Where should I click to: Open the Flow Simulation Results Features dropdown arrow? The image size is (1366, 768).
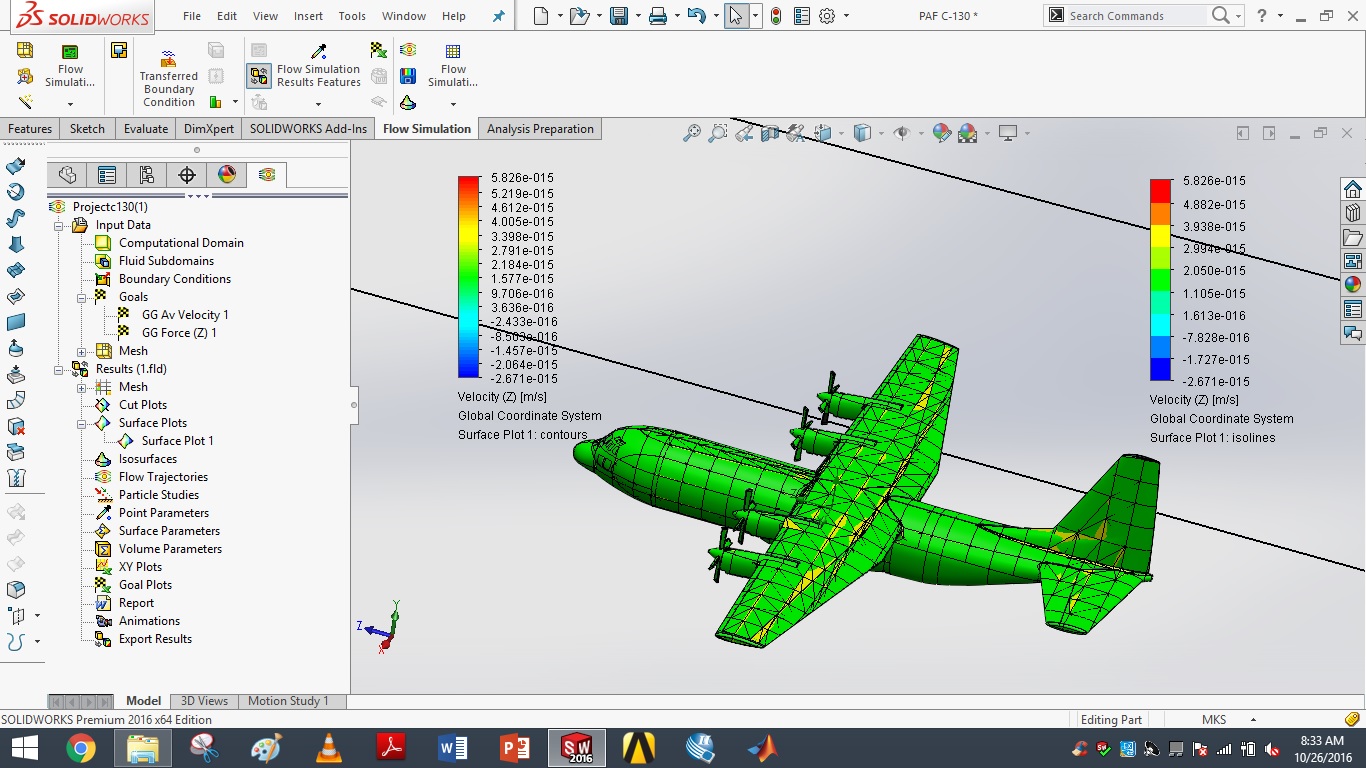(x=319, y=104)
